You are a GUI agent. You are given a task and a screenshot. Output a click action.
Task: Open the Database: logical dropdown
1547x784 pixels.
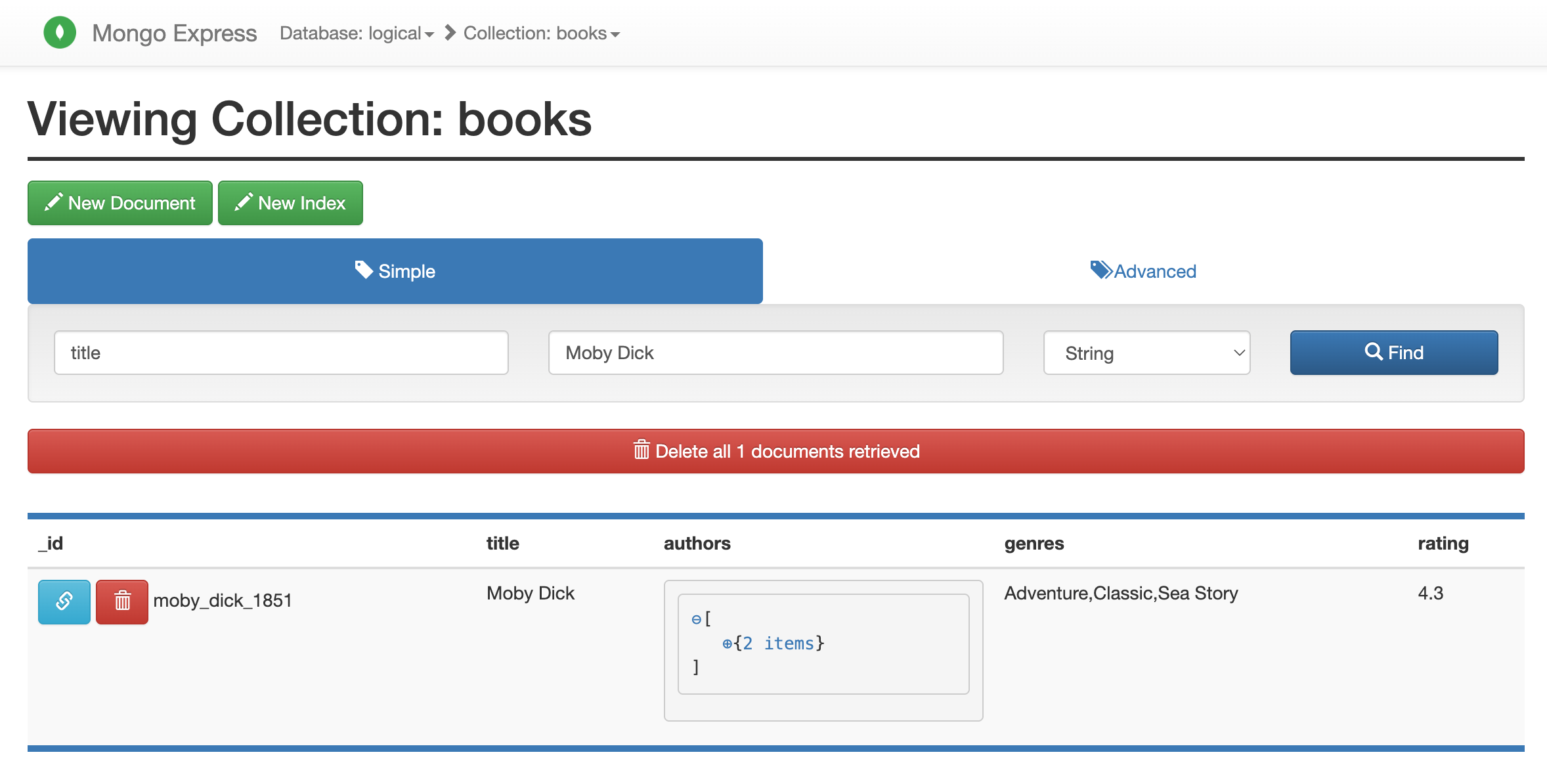(x=357, y=33)
